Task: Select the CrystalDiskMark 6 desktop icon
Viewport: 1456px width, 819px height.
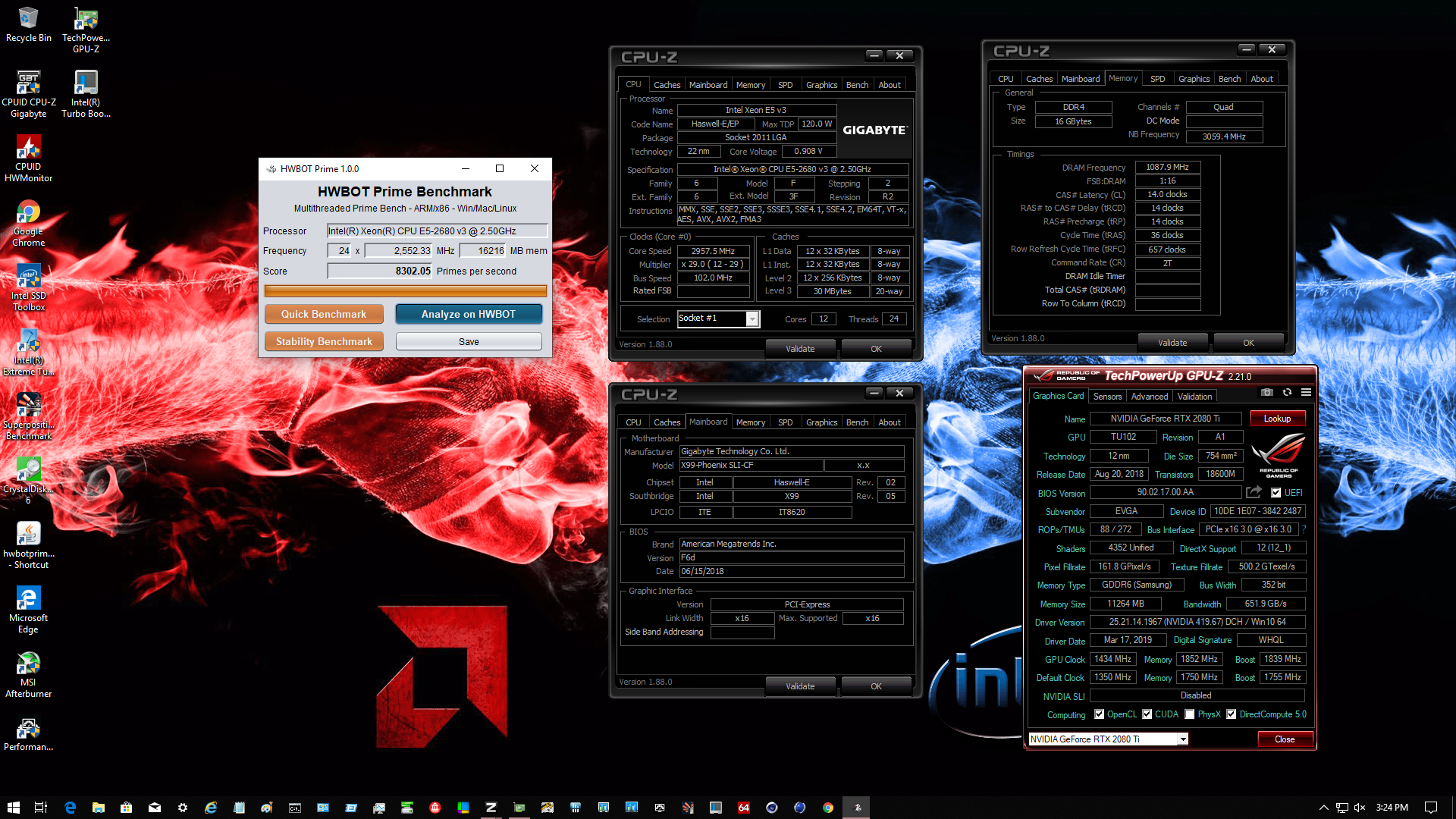Action: click(x=29, y=482)
